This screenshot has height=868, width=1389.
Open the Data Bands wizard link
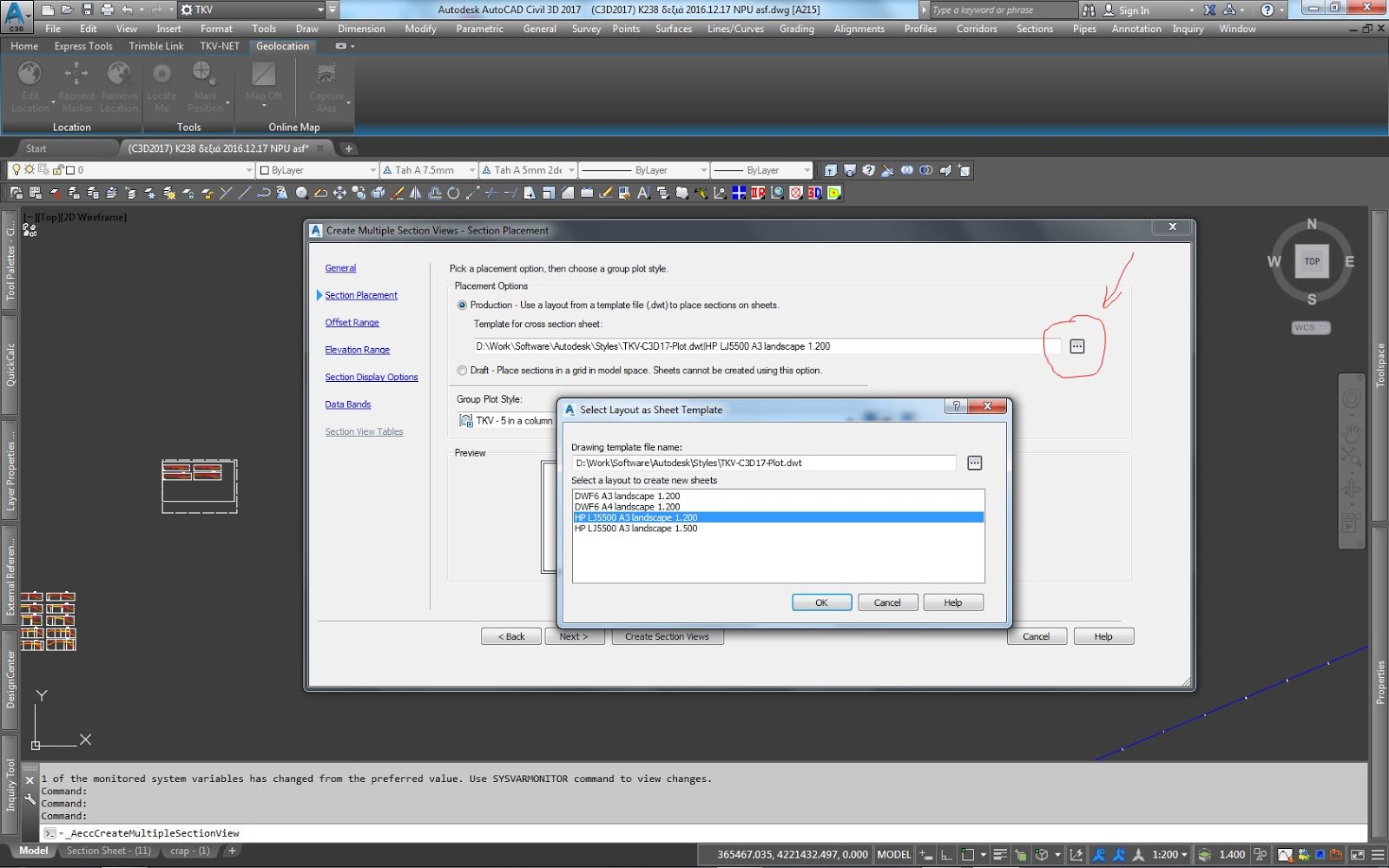click(348, 404)
